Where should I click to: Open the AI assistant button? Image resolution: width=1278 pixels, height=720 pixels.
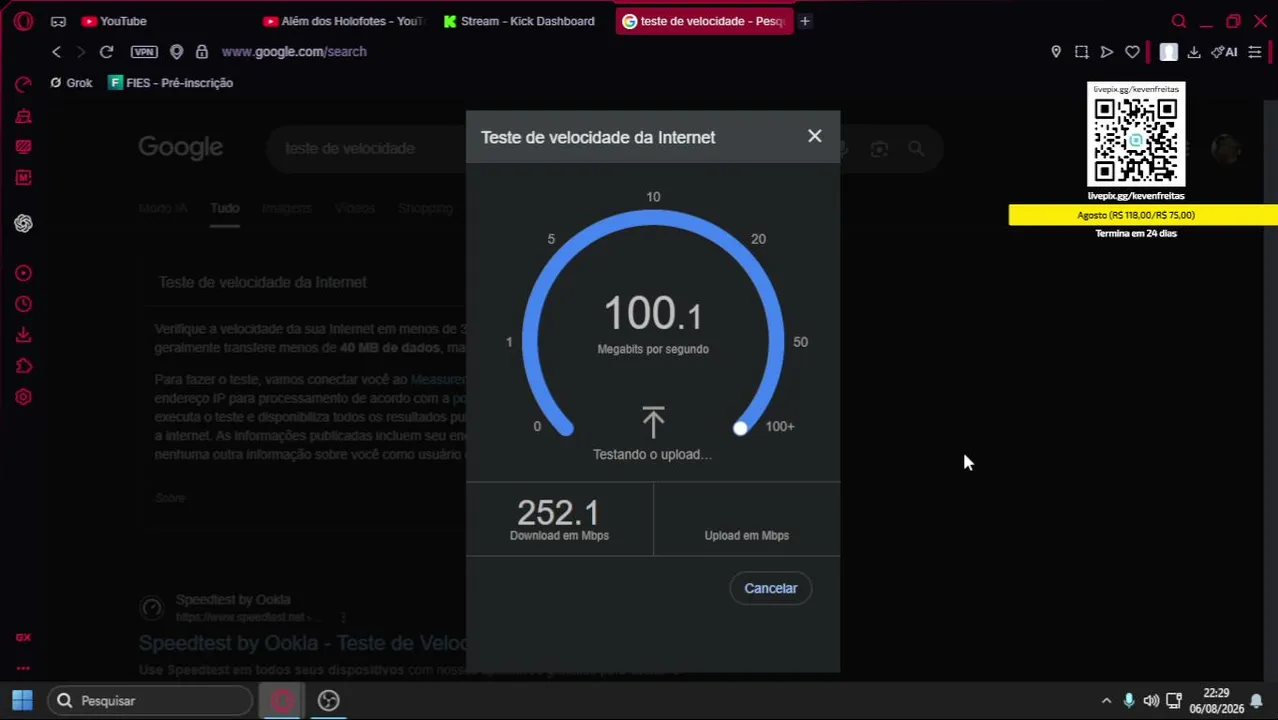click(x=1224, y=52)
